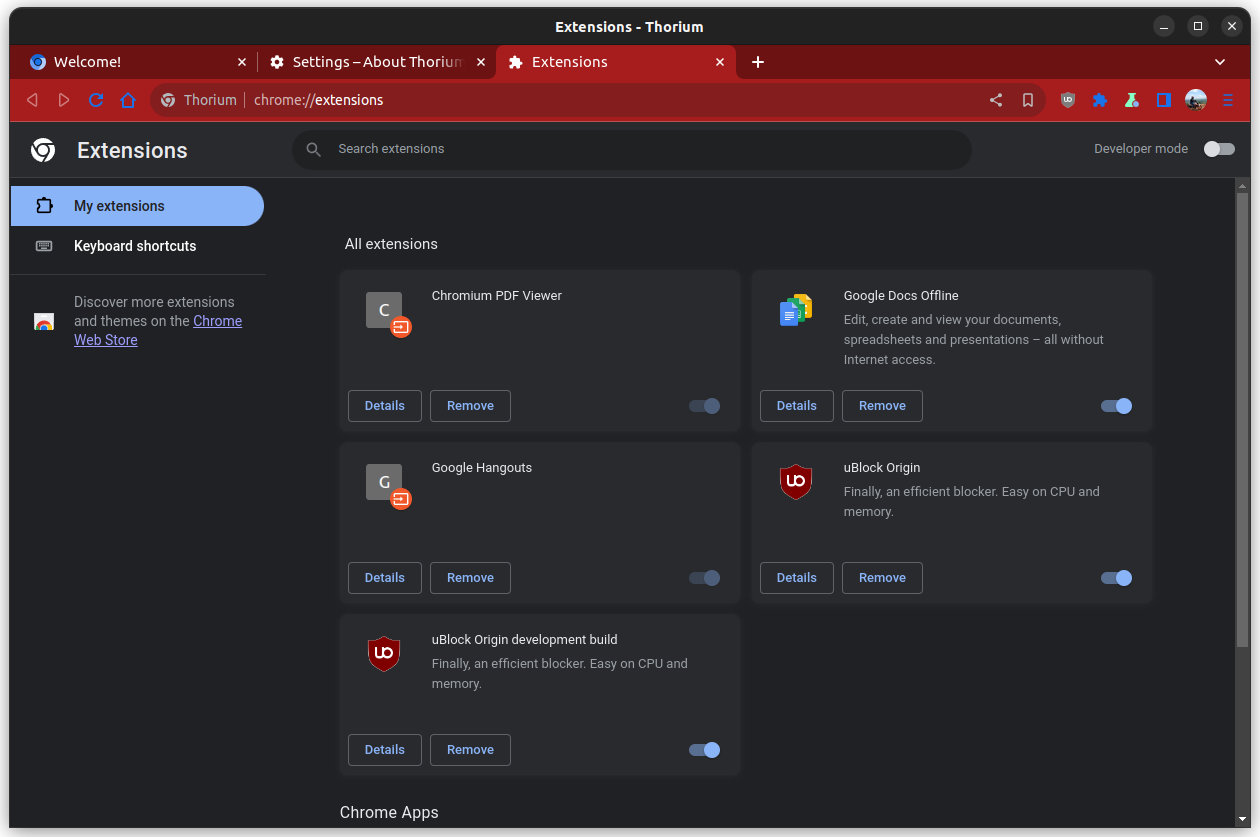Screen dimensions: 1260x837
Task: Enable Developer mode
Action: tap(1219, 148)
